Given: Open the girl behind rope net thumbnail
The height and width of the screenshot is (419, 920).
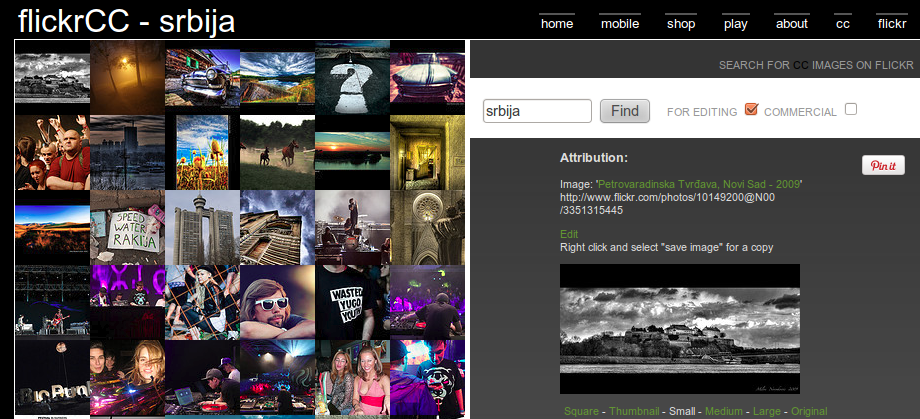Looking at the screenshot, I should [202, 302].
